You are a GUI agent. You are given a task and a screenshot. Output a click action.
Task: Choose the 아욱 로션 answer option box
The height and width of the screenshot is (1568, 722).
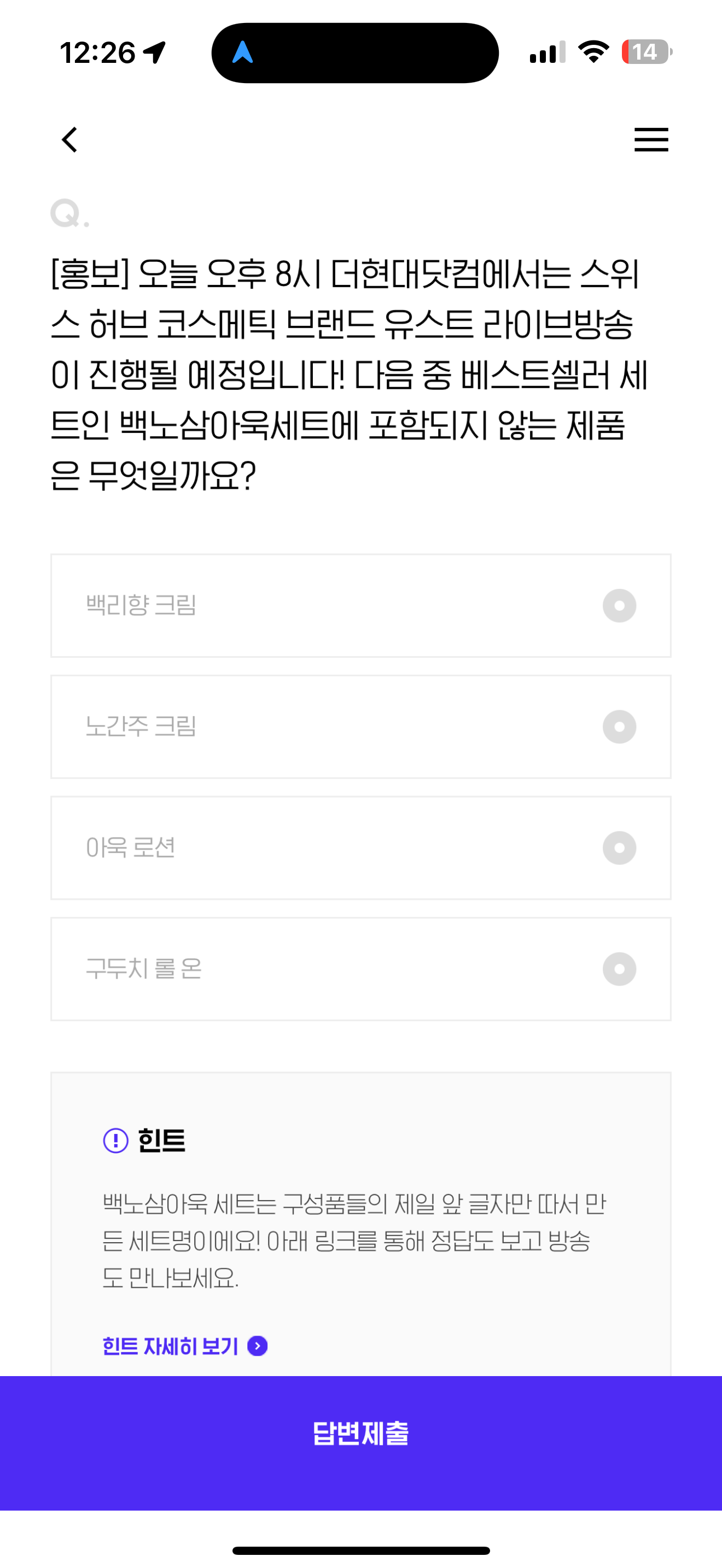click(x=361, y=848)
